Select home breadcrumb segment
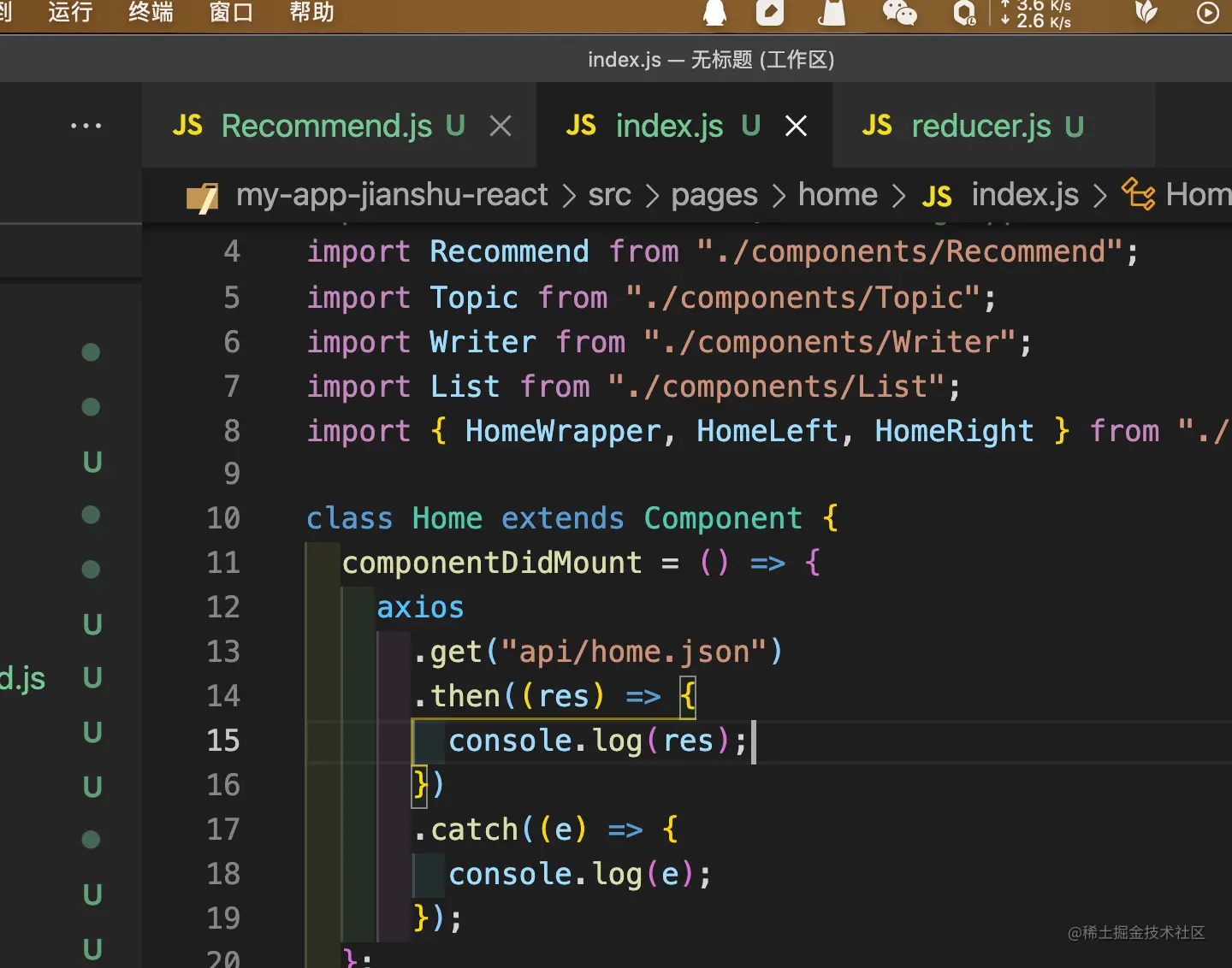The height and width of the screenshot is (968, 1232). point(838,195)
